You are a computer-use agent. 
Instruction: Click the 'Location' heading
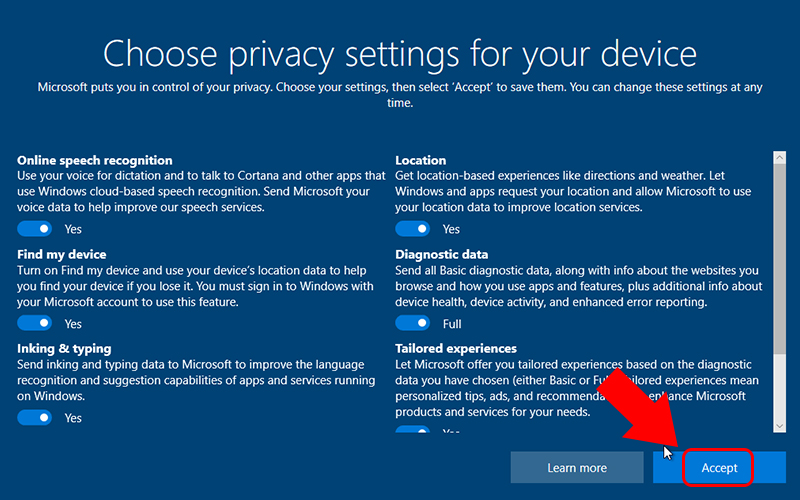pos(420,160)
